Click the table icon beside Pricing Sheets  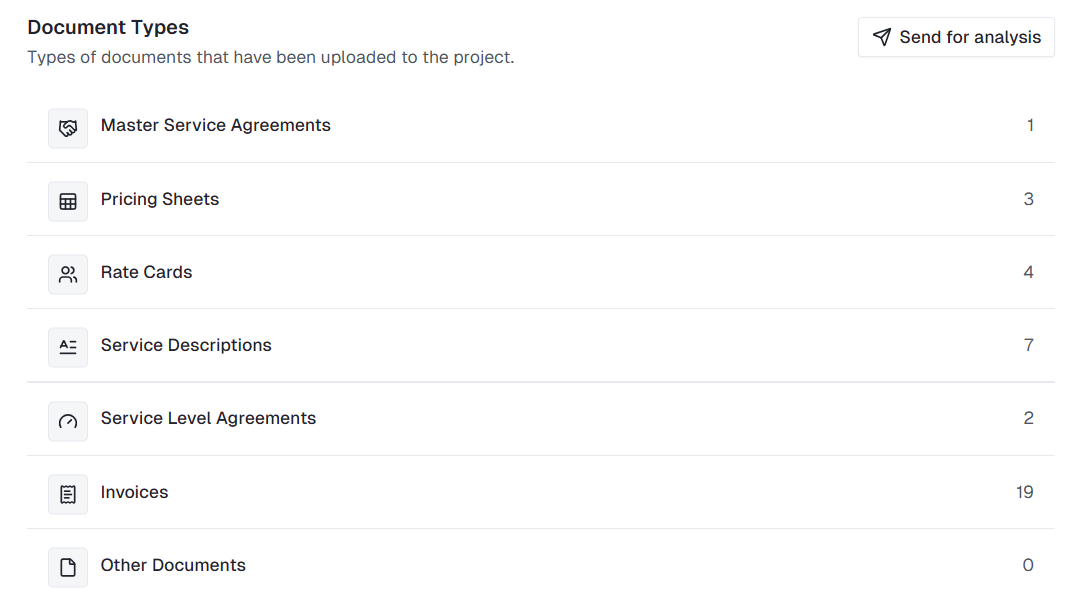coord(68,201)
